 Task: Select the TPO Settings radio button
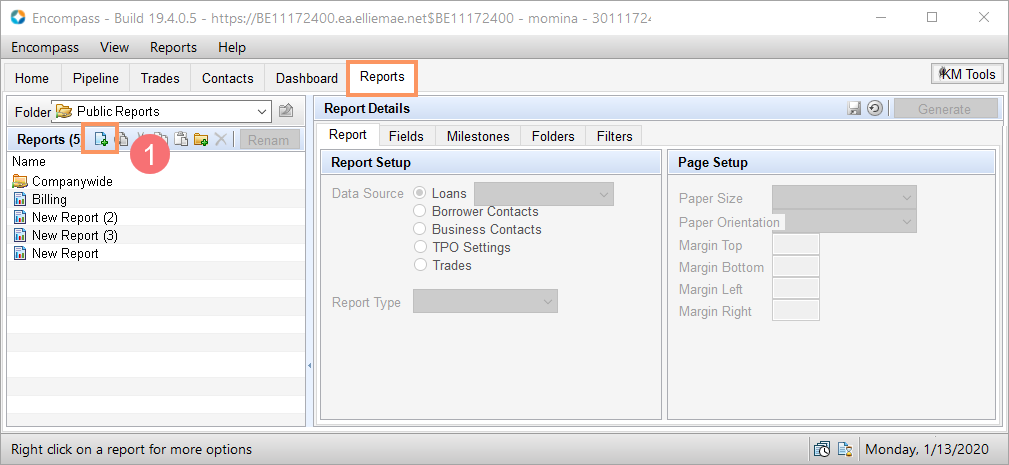click(x=420, y=247)
